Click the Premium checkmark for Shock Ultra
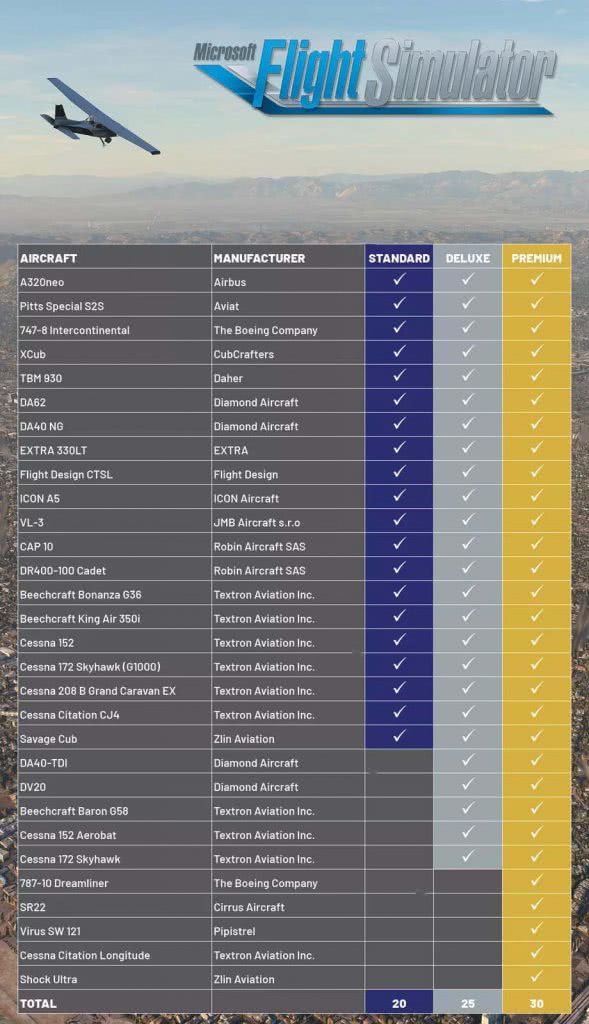The width and height of the screenshot is (589, 1024). (x=536, y=977)
